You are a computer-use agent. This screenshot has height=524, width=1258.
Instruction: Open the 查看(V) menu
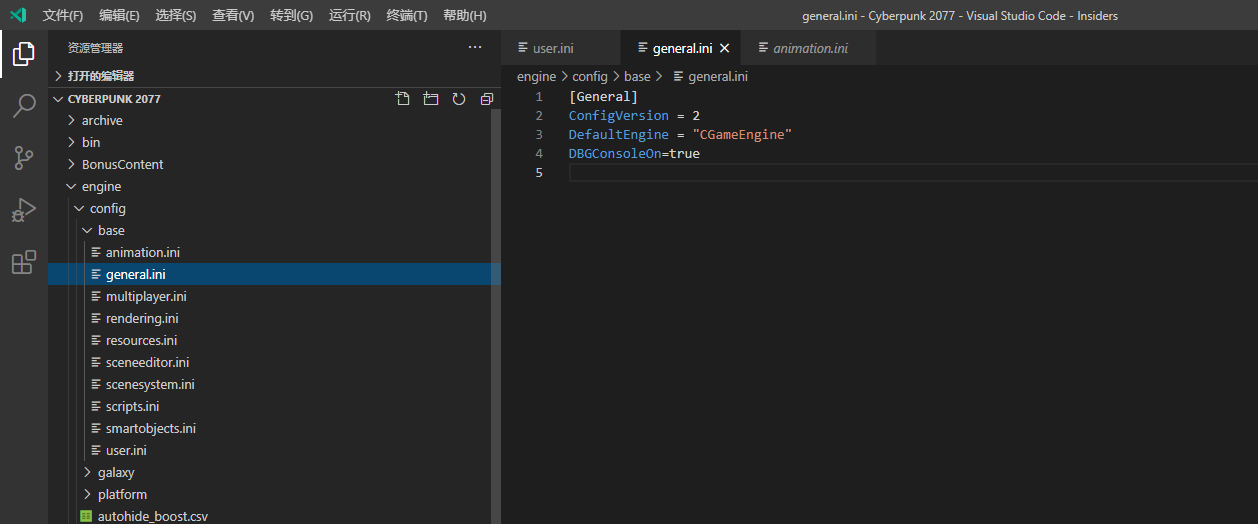233,16
